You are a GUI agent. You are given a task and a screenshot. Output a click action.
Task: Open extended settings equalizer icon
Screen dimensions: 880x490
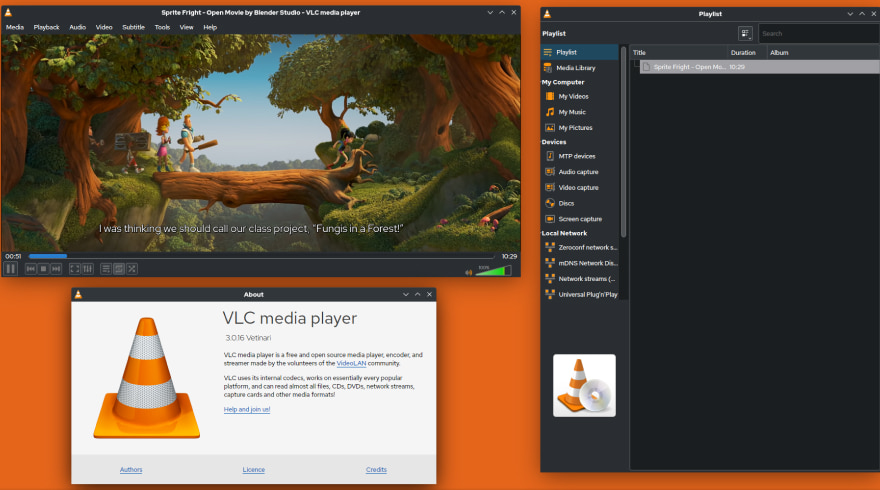point(88,269)
